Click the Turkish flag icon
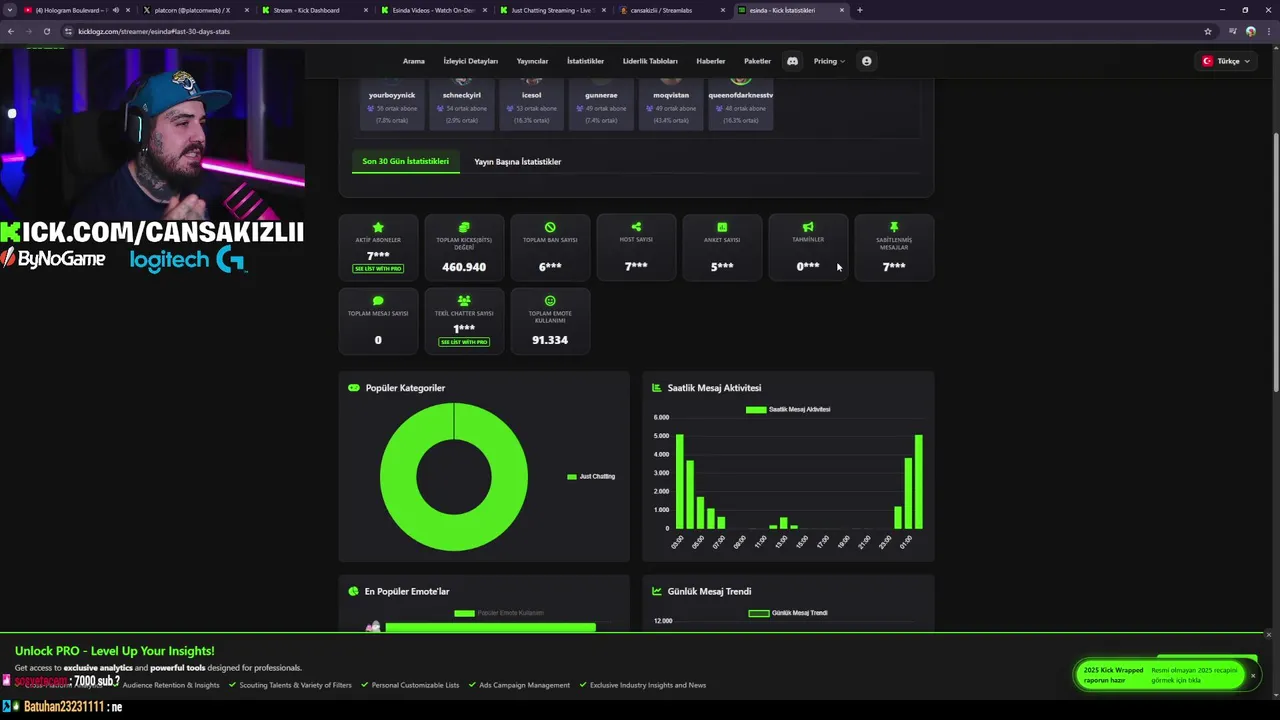Image resolution: width=1280 pixels, height=720 pixels. (1207, 61)
